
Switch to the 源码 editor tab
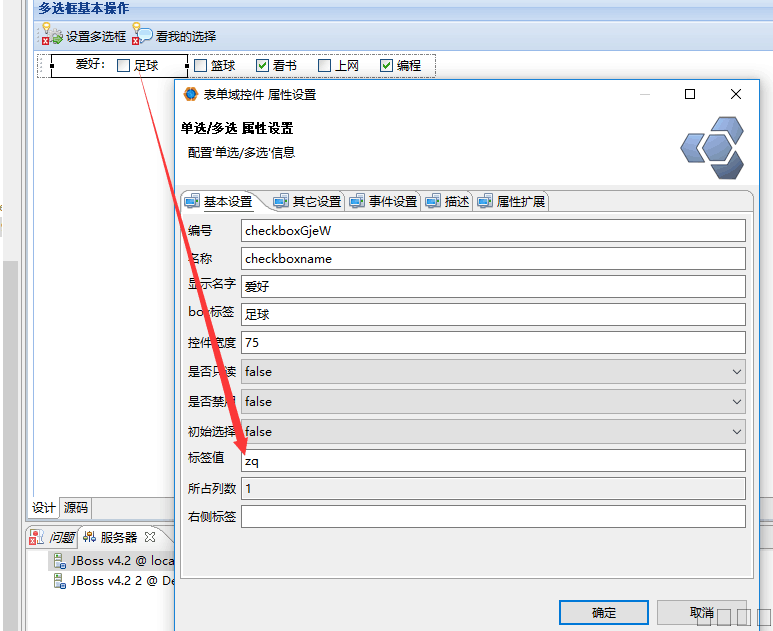coord(76,507)
